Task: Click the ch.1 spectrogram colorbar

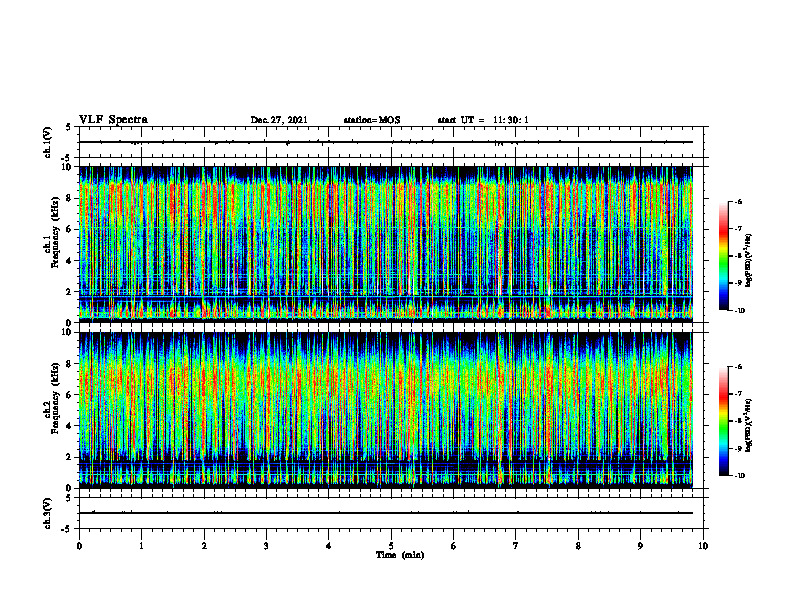Action: (x=723, y=256)
